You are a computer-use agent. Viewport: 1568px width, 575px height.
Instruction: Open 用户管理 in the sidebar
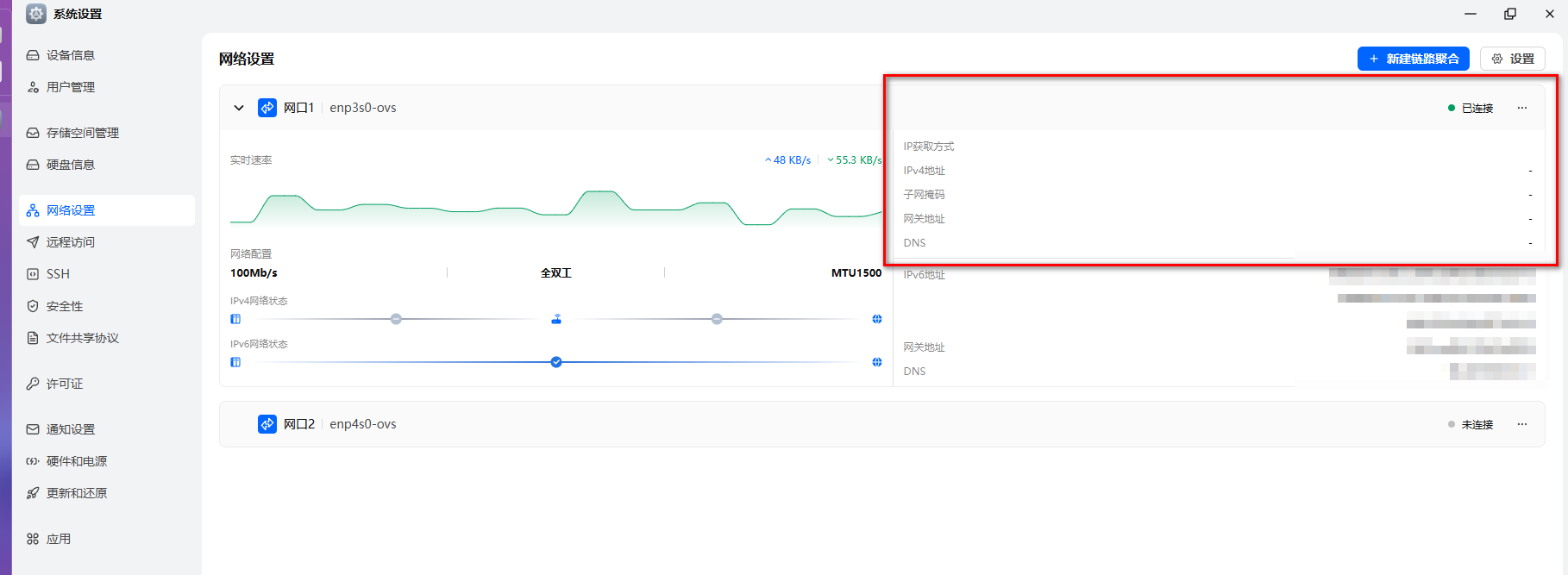coord(107,87)
